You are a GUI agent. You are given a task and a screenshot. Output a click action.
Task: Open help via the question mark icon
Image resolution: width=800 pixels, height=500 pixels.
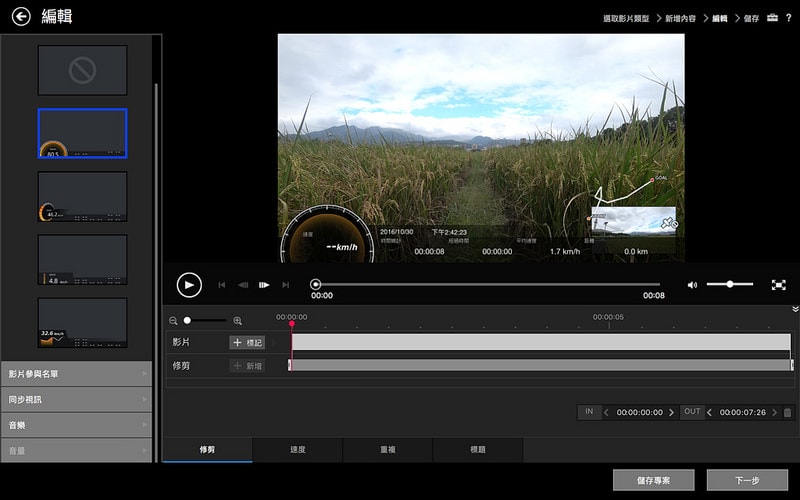pos(788,18)
